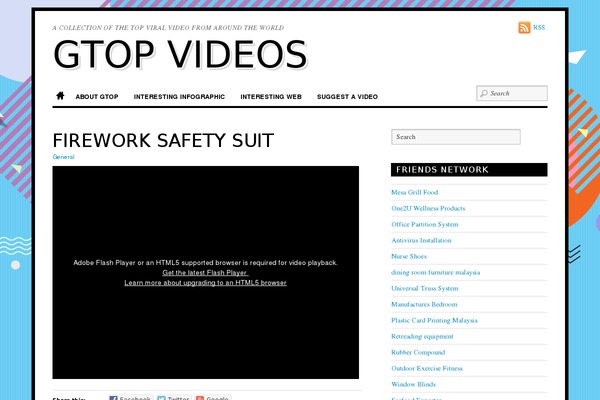The image size is (600, 400).
Task: Open the GTOP VIDEOS site title
Action: click(180, 54)
